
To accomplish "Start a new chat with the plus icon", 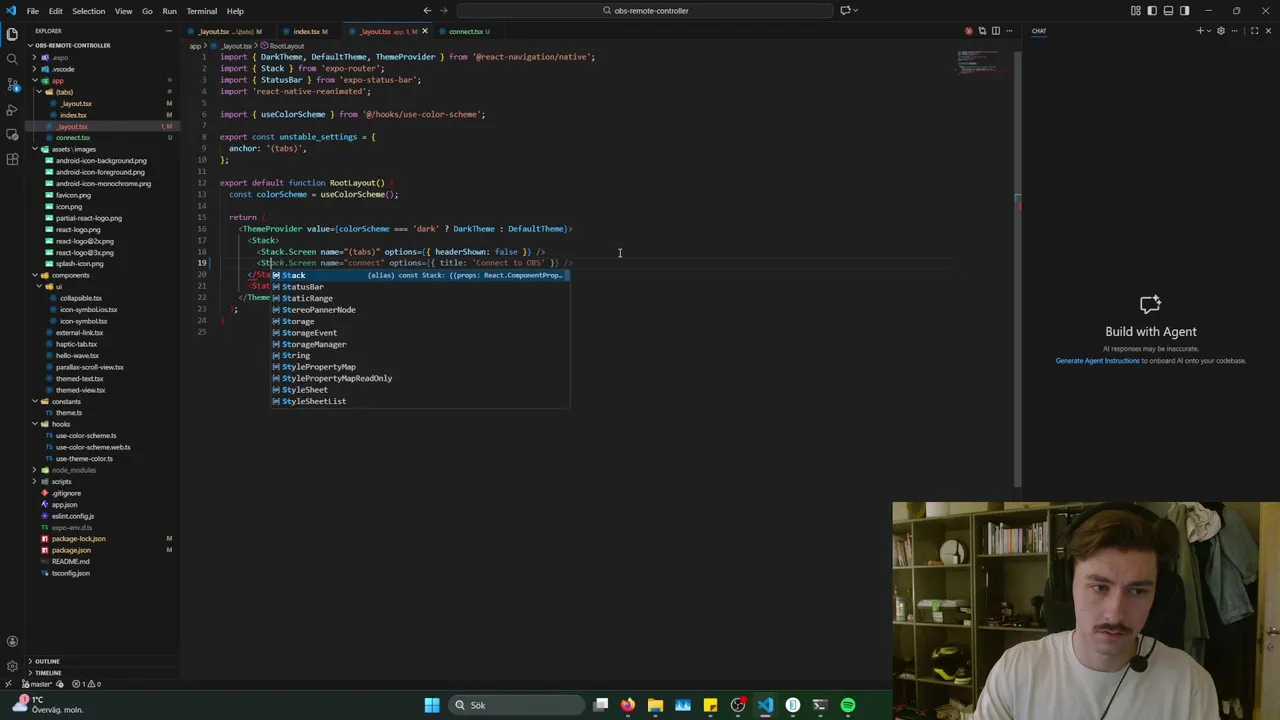I will (x=1200, y=31).
